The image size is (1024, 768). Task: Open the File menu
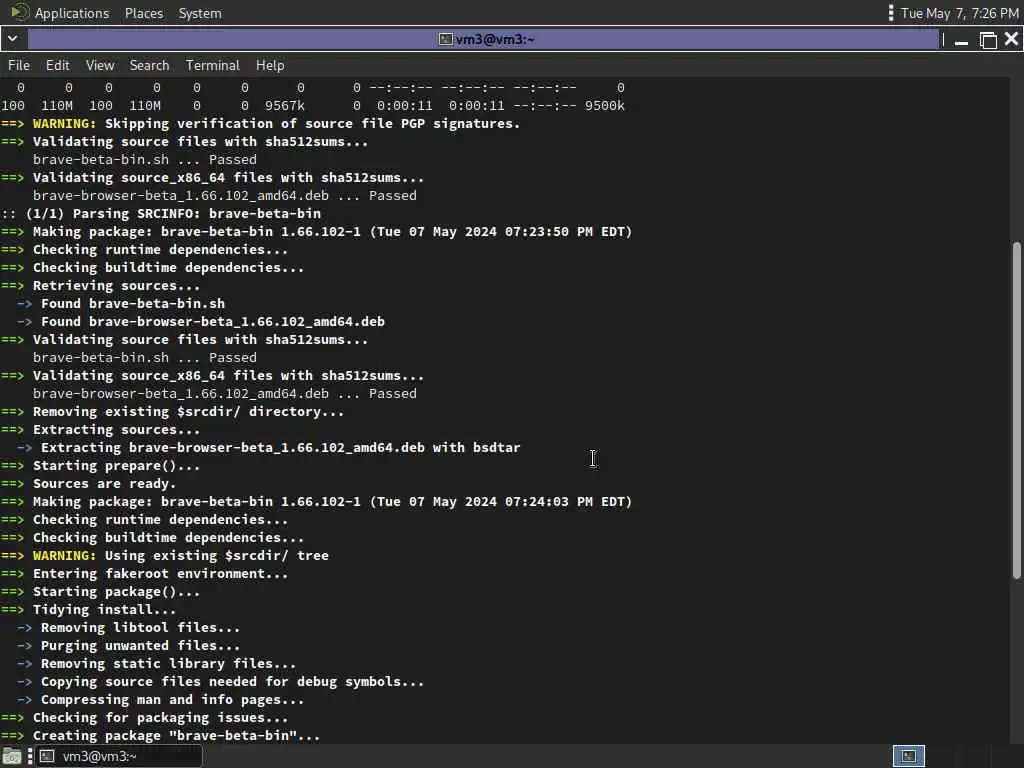pos(18,65)
